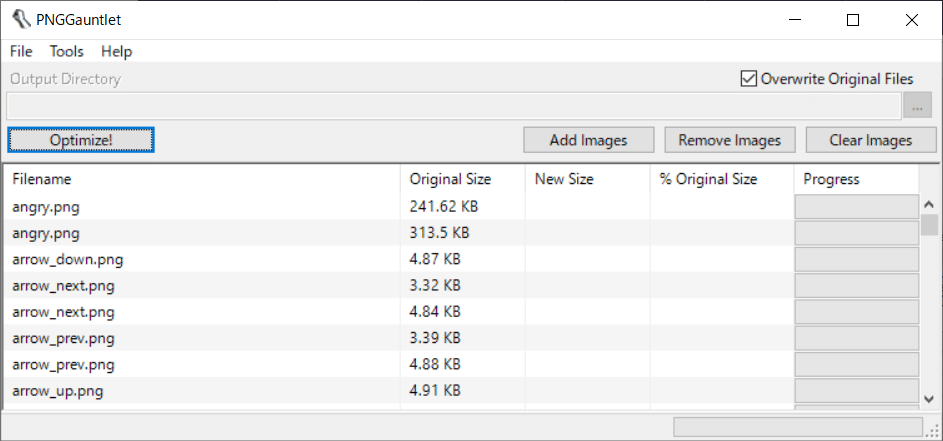Click scrollbar down arrow in file list

point(929,398)
